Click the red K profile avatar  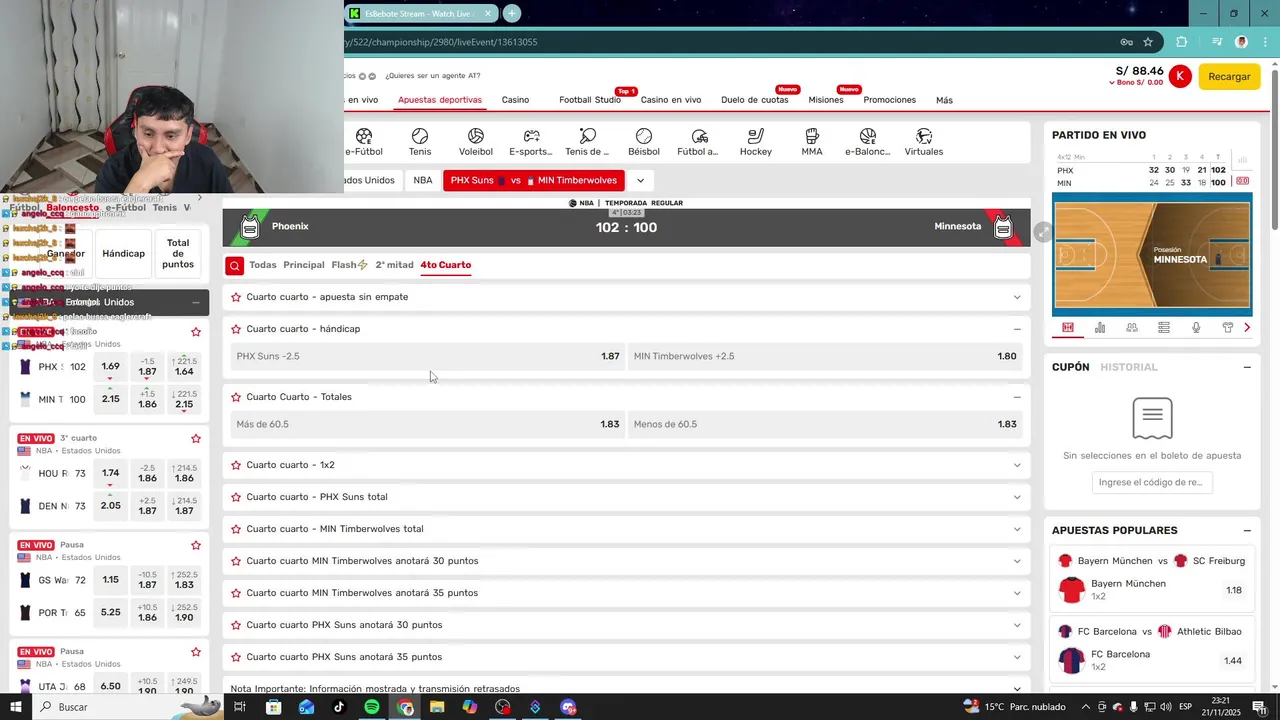(1180, 76)
